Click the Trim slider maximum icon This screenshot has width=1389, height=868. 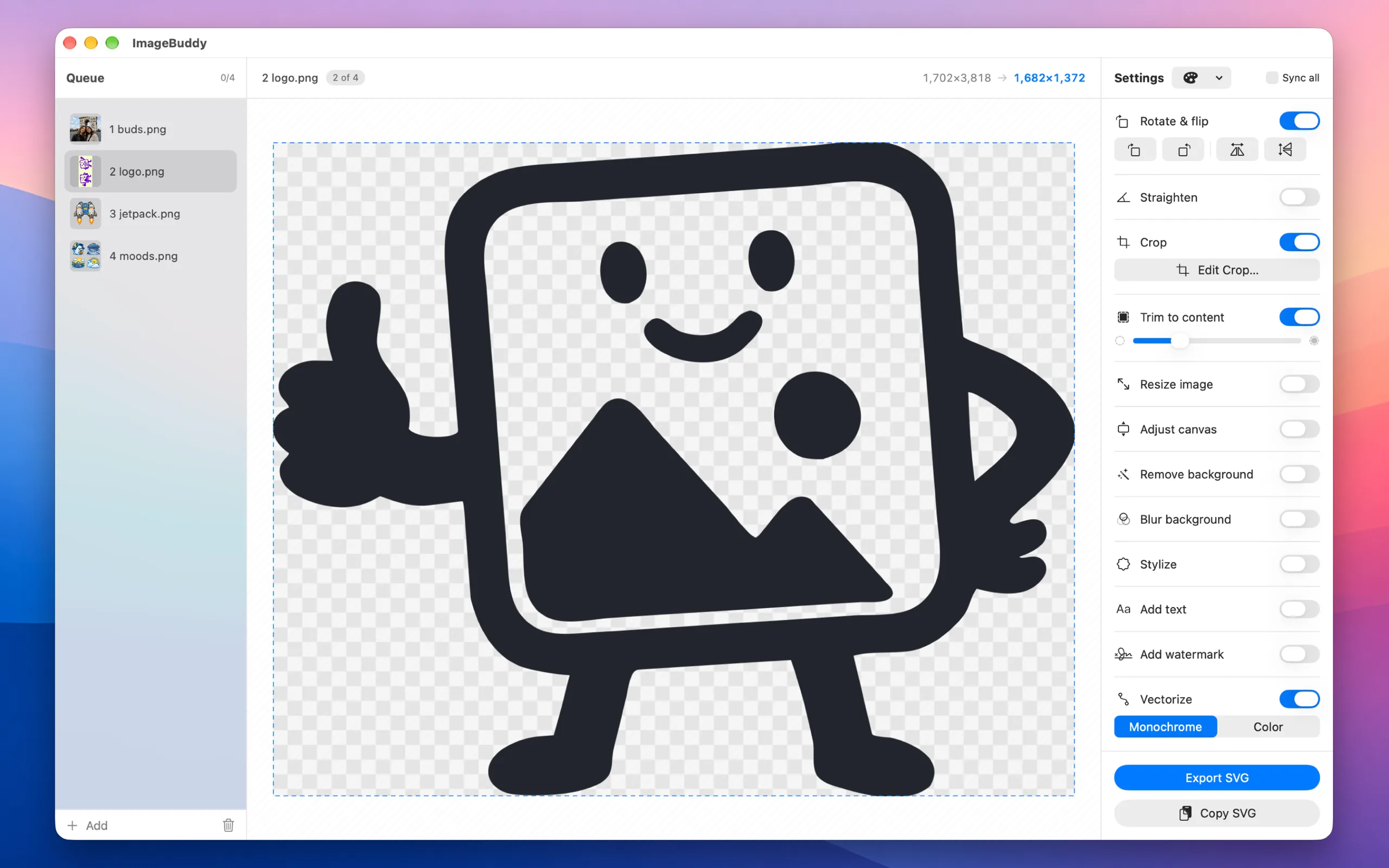(1314, 341)
